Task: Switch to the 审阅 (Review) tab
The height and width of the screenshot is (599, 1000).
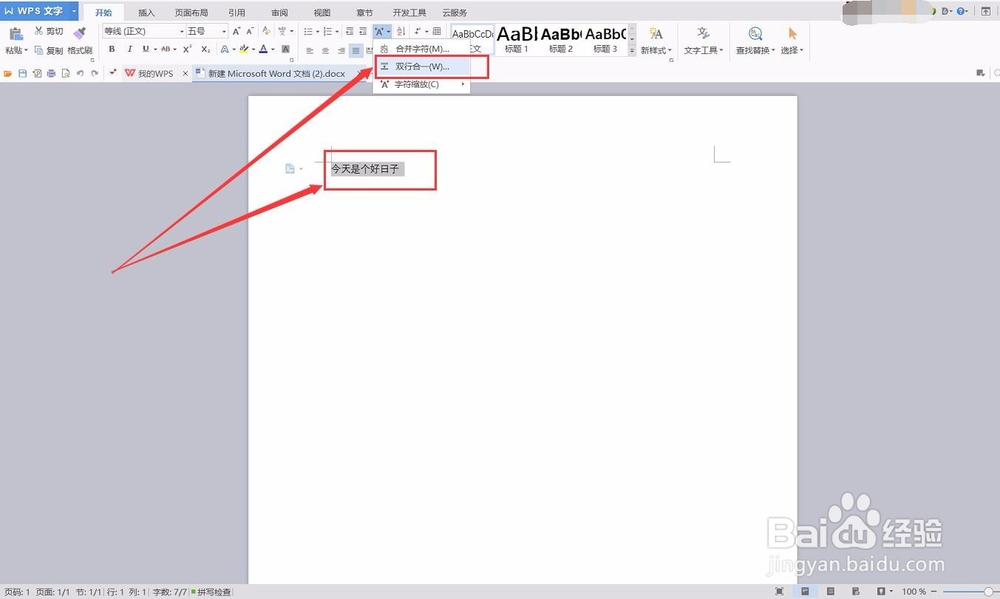Action: (279, 12)
